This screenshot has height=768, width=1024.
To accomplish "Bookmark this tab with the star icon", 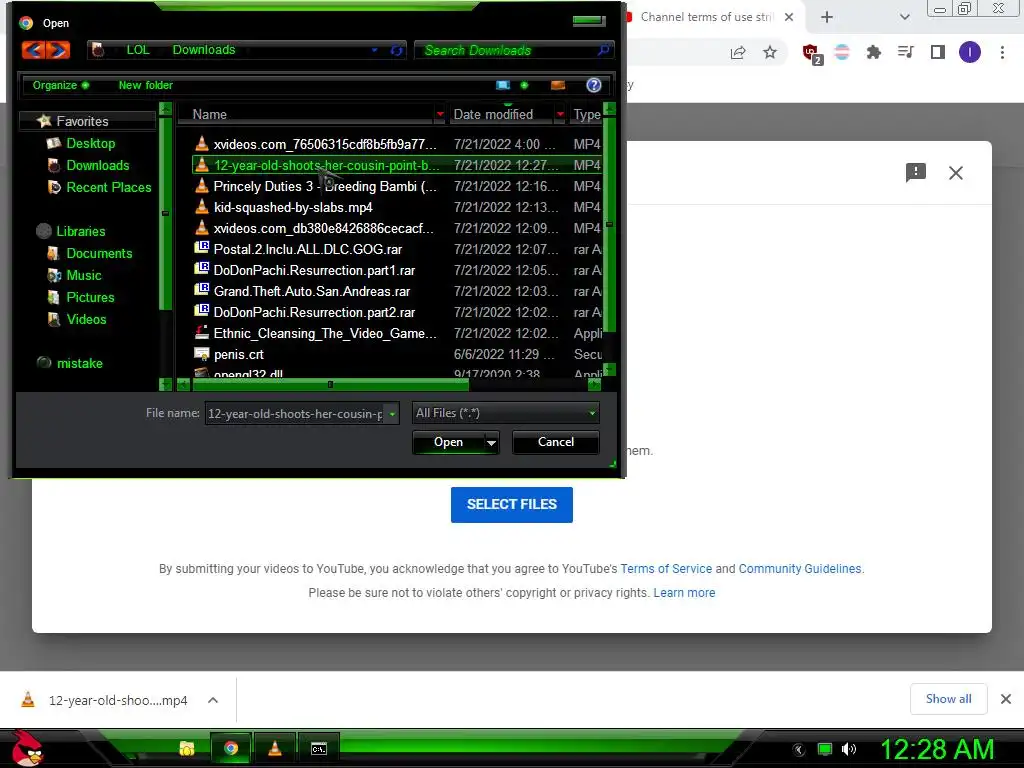I will [x=770, y=52].
